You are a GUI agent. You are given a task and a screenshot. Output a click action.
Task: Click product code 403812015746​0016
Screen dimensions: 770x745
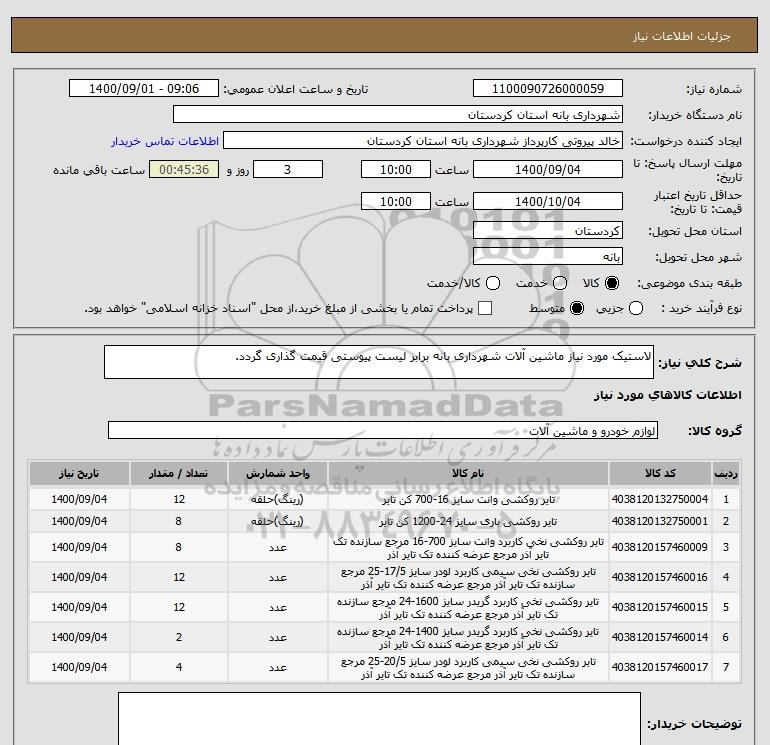(x=660, y=577)
